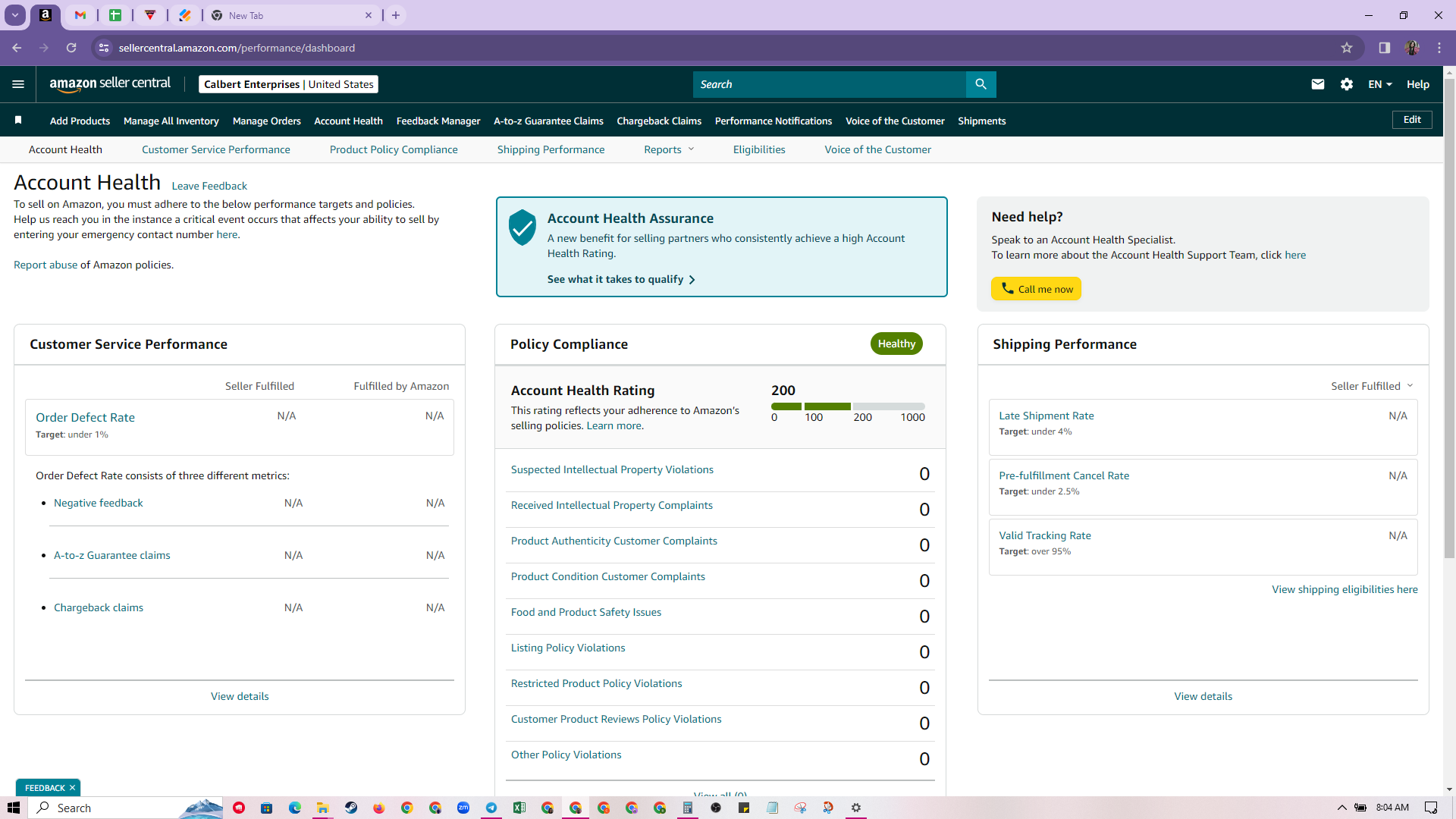The image size is (1456, 819).
Task: Open Telegram from the taskbar
Action: tap(491, 808)
